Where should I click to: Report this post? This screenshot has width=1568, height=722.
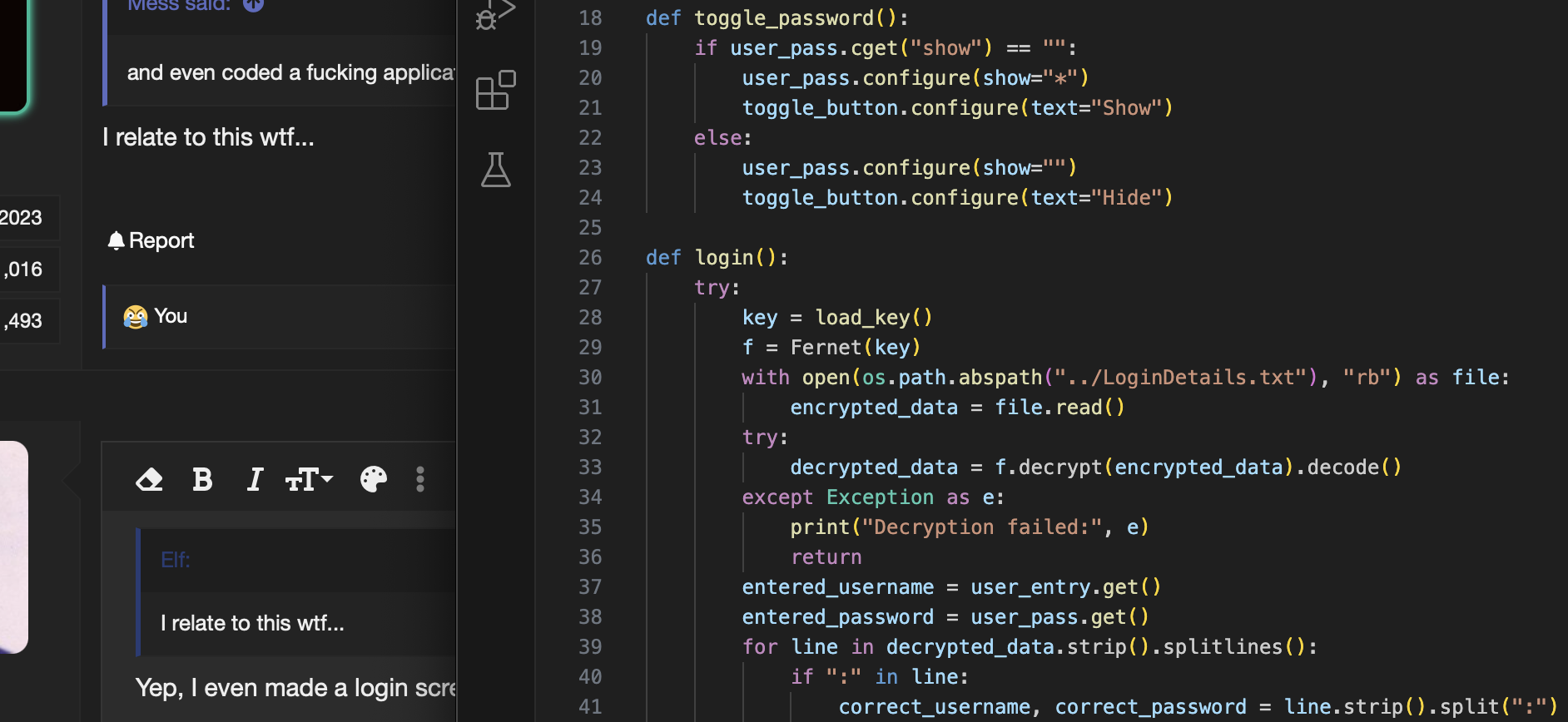click(x=161, y=240)
